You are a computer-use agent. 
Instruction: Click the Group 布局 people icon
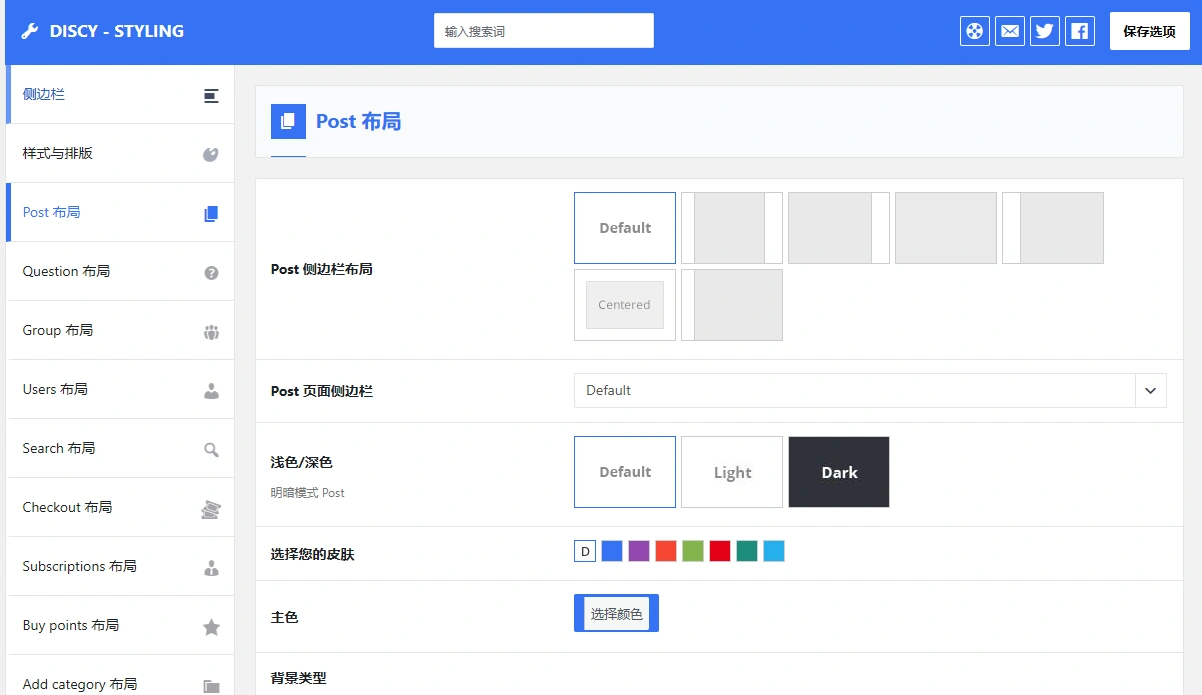tap(210, 330)
